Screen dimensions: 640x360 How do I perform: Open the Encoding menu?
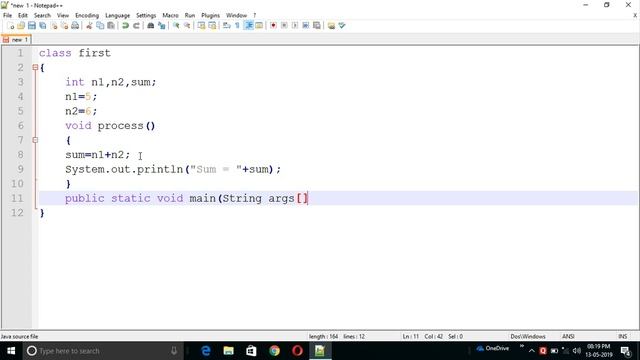(87, 16)
